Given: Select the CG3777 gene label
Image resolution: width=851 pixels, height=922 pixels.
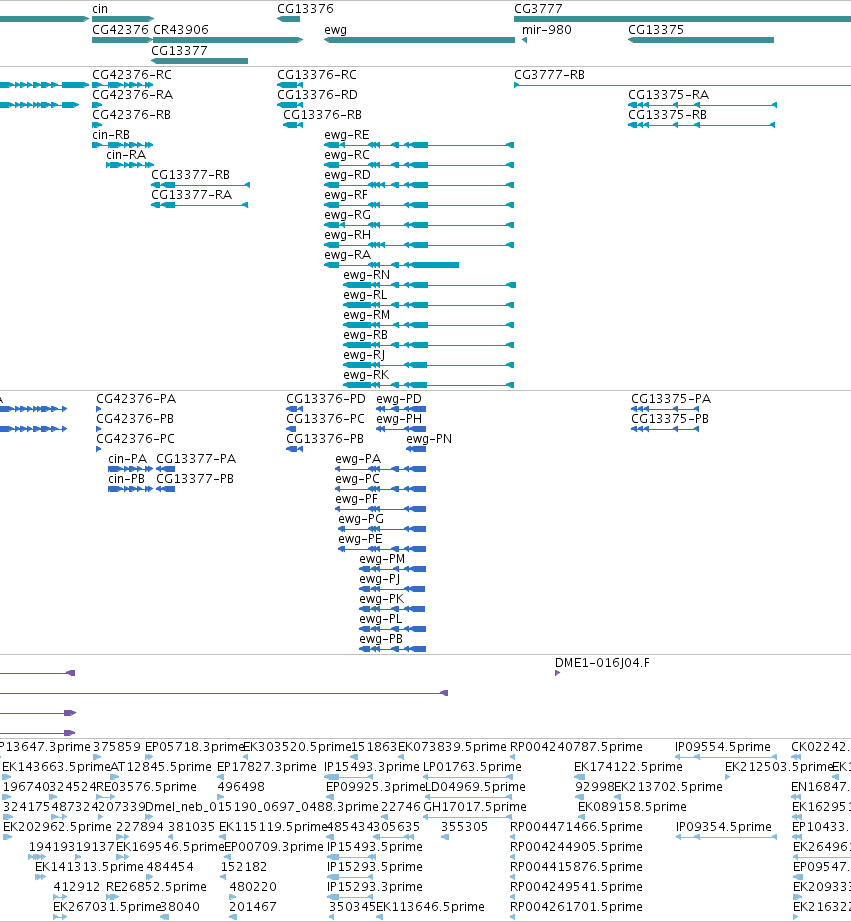Looking at the screenshot, I should coord(538,9).
